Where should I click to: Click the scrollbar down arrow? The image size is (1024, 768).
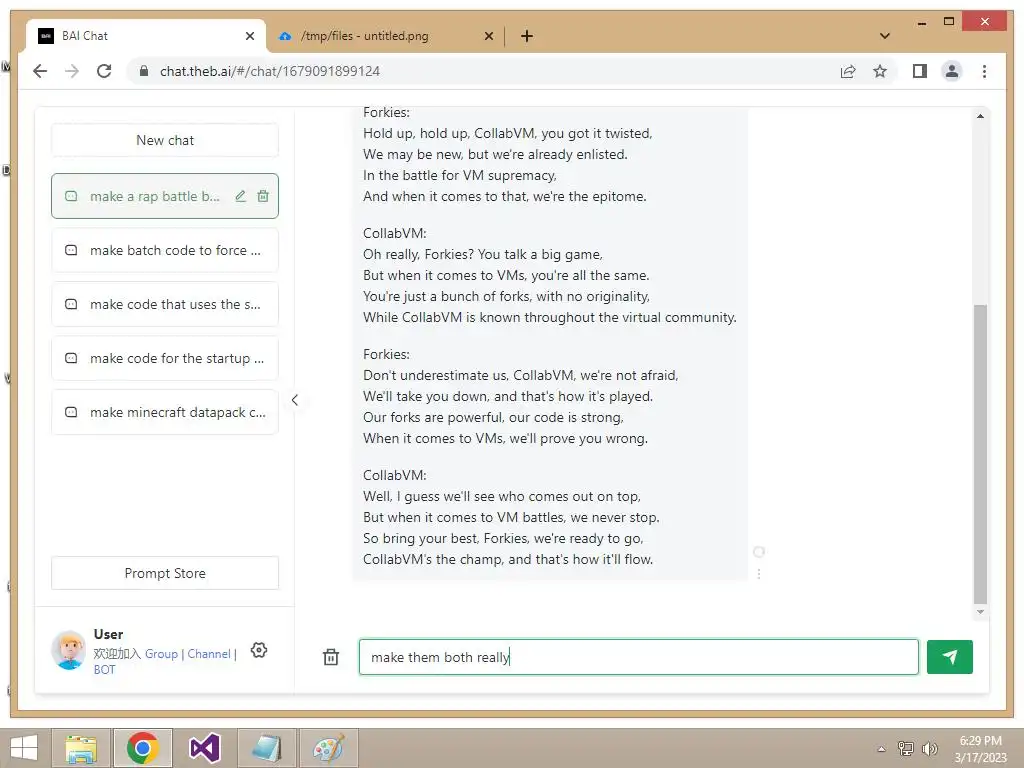pos(980,612)
